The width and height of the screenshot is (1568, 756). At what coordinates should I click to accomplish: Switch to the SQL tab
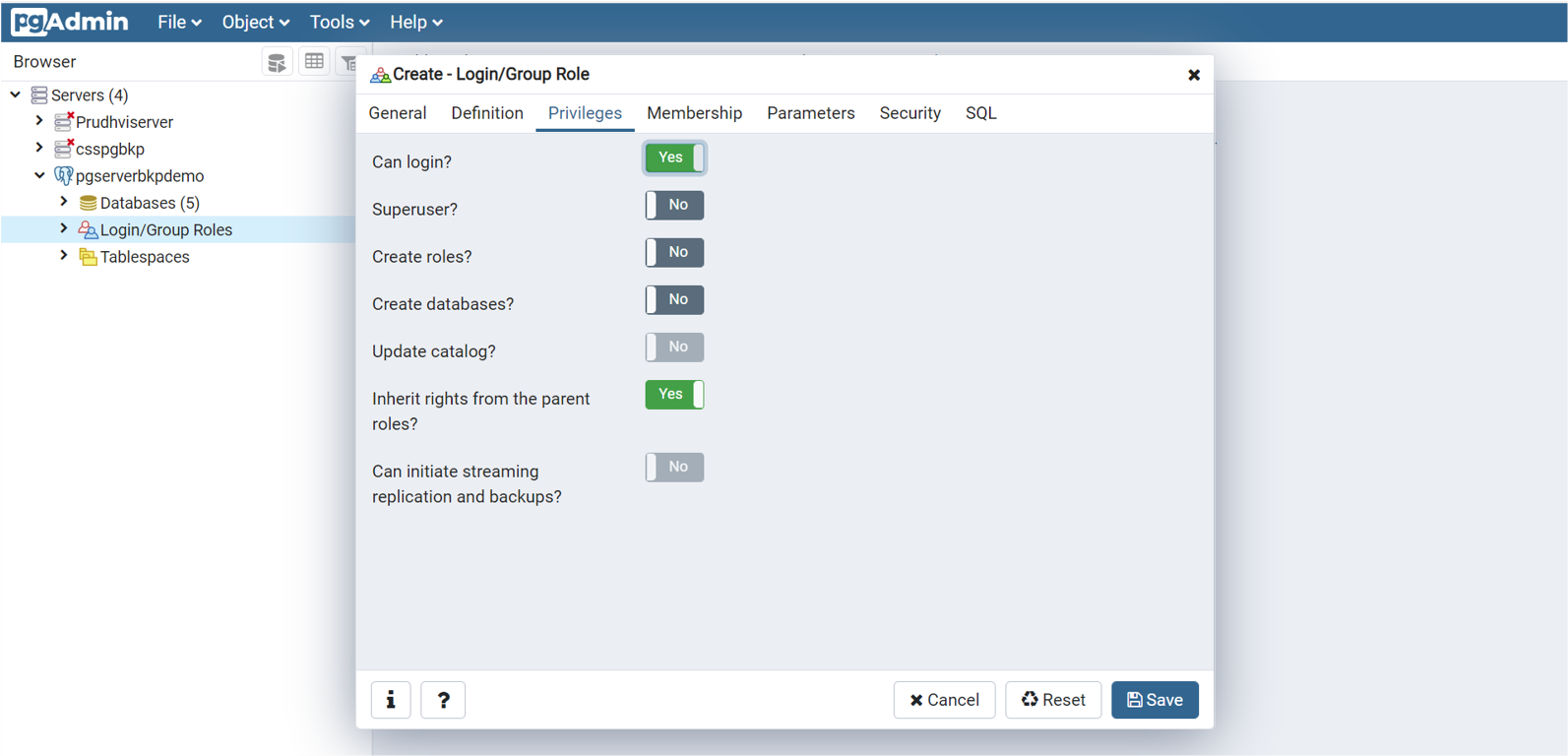(980, 112)
